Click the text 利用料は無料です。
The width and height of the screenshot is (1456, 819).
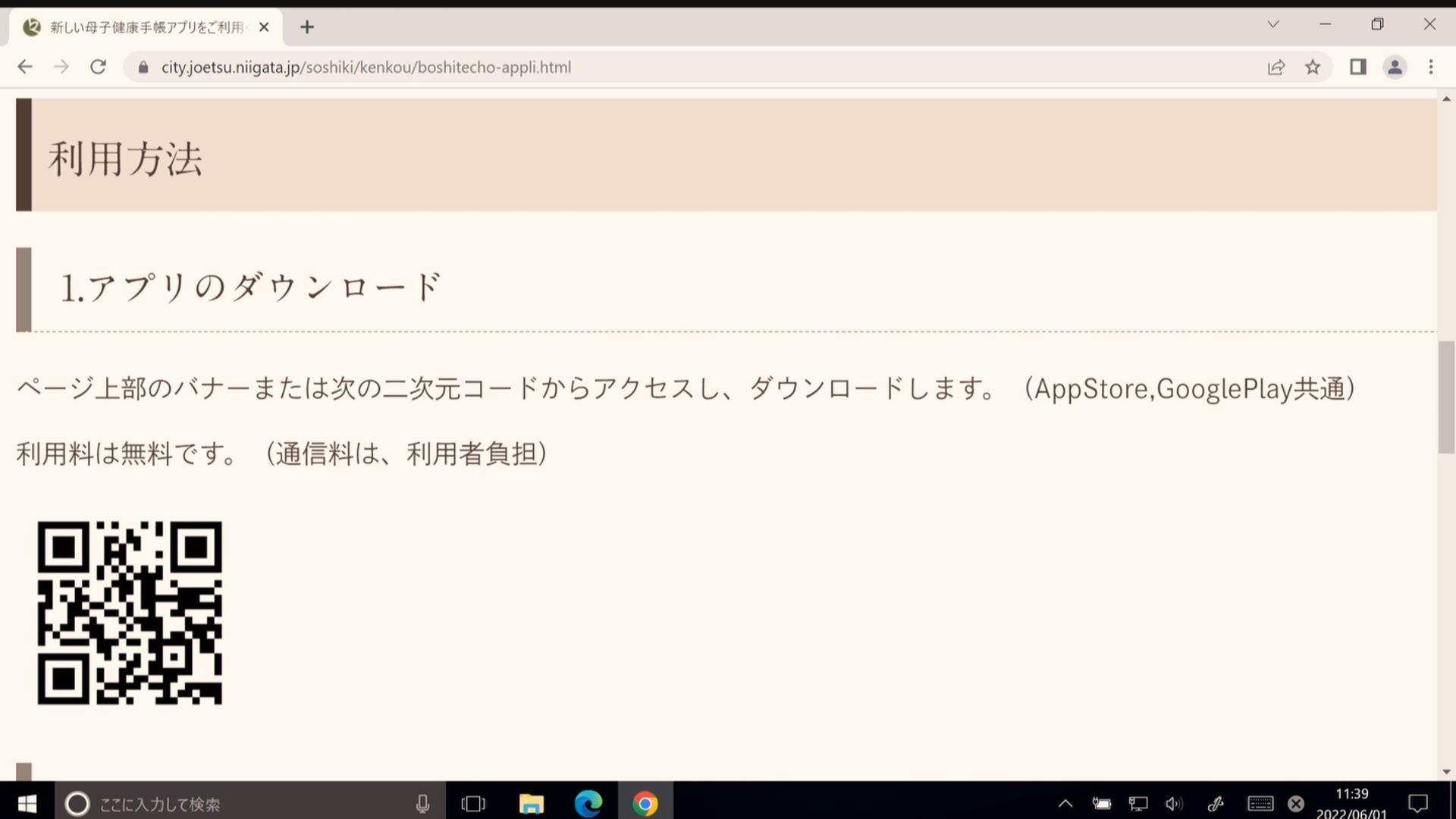coord(127,453)
